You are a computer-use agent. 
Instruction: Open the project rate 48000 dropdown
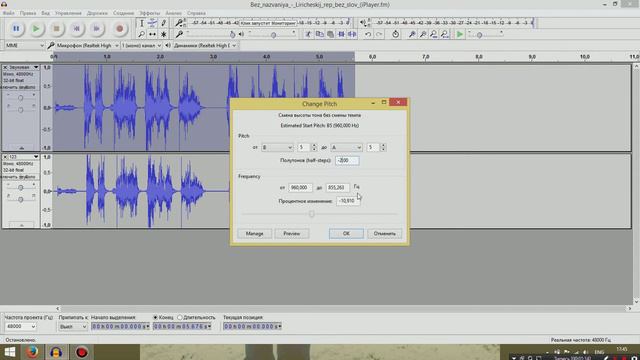pos(20,327)
